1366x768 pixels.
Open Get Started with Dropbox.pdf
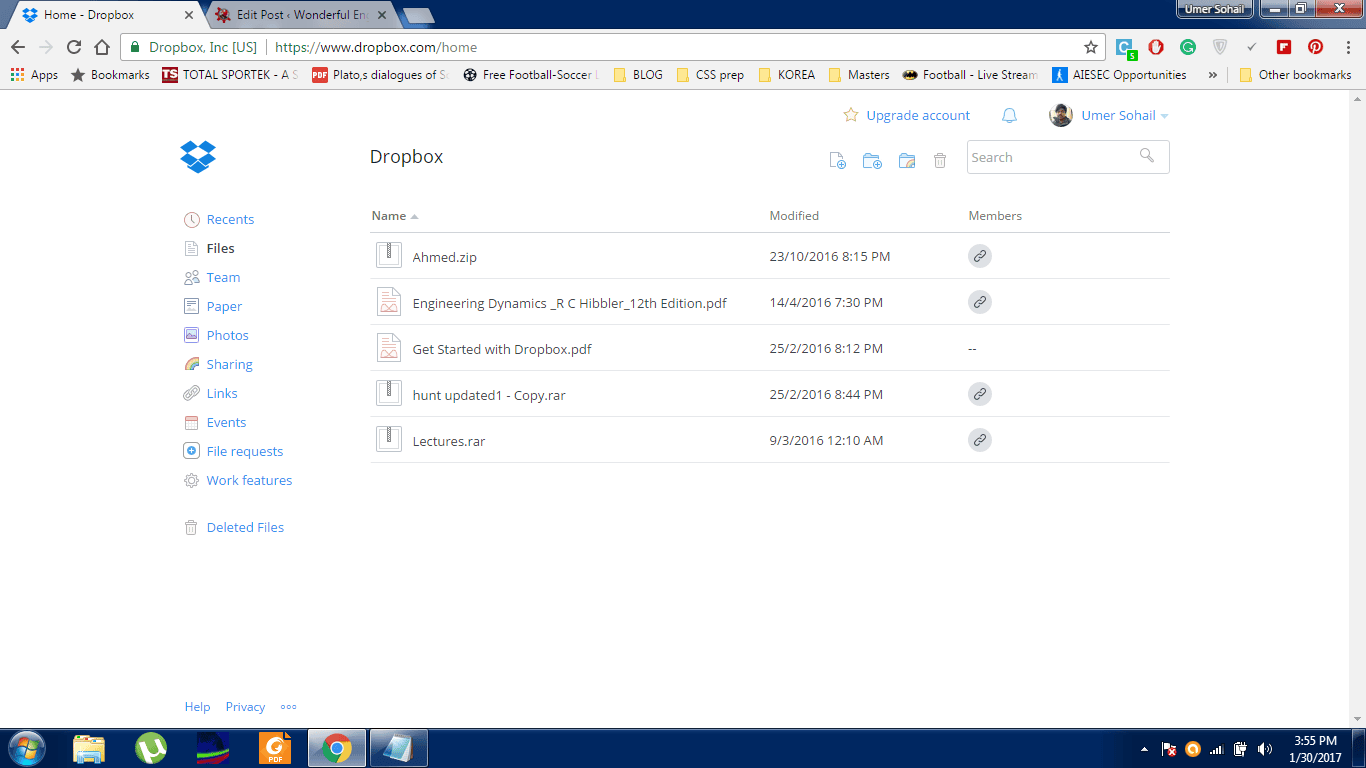(501, 350)
